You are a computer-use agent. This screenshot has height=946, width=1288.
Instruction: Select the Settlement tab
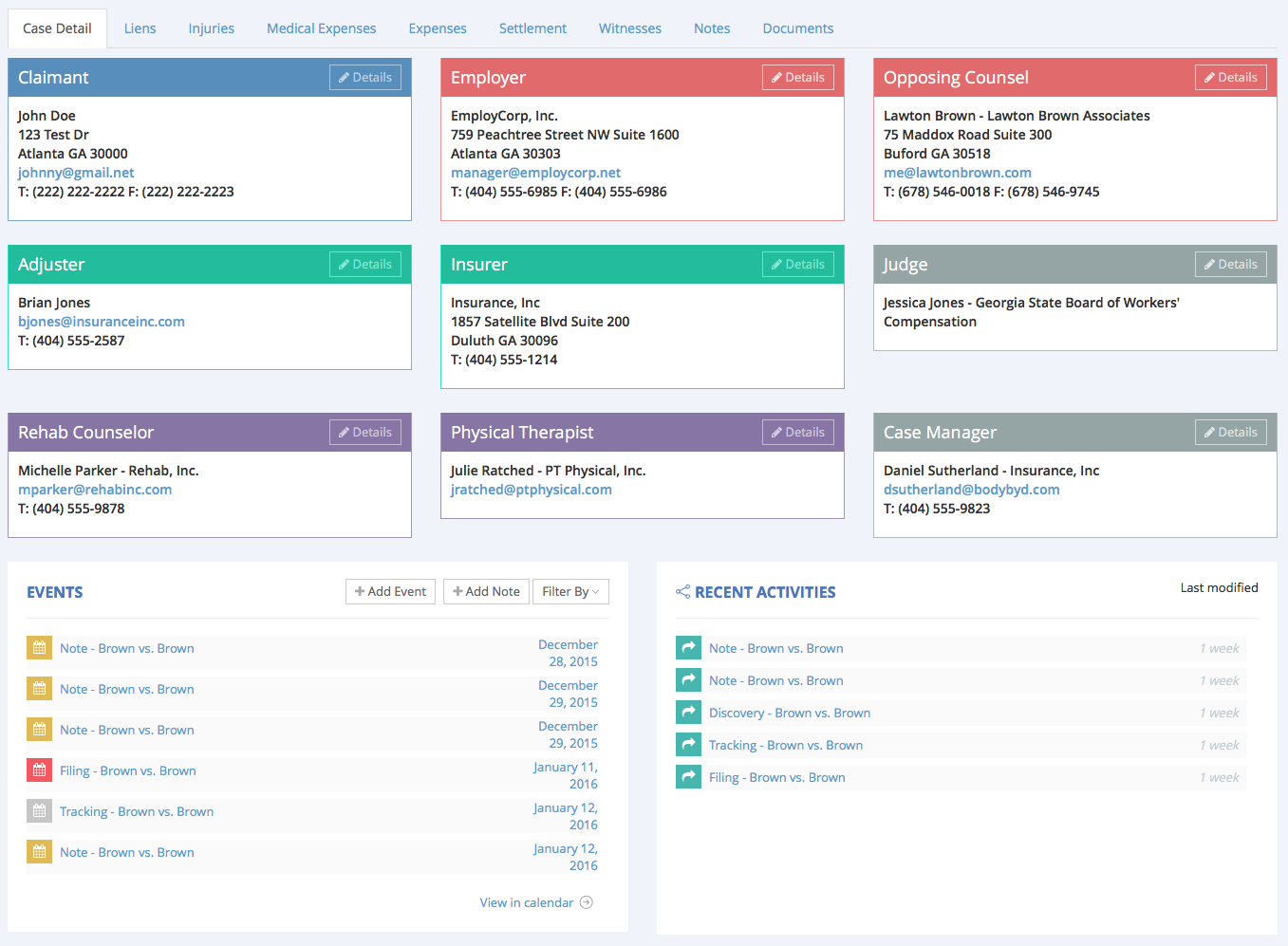coord(532,28)
